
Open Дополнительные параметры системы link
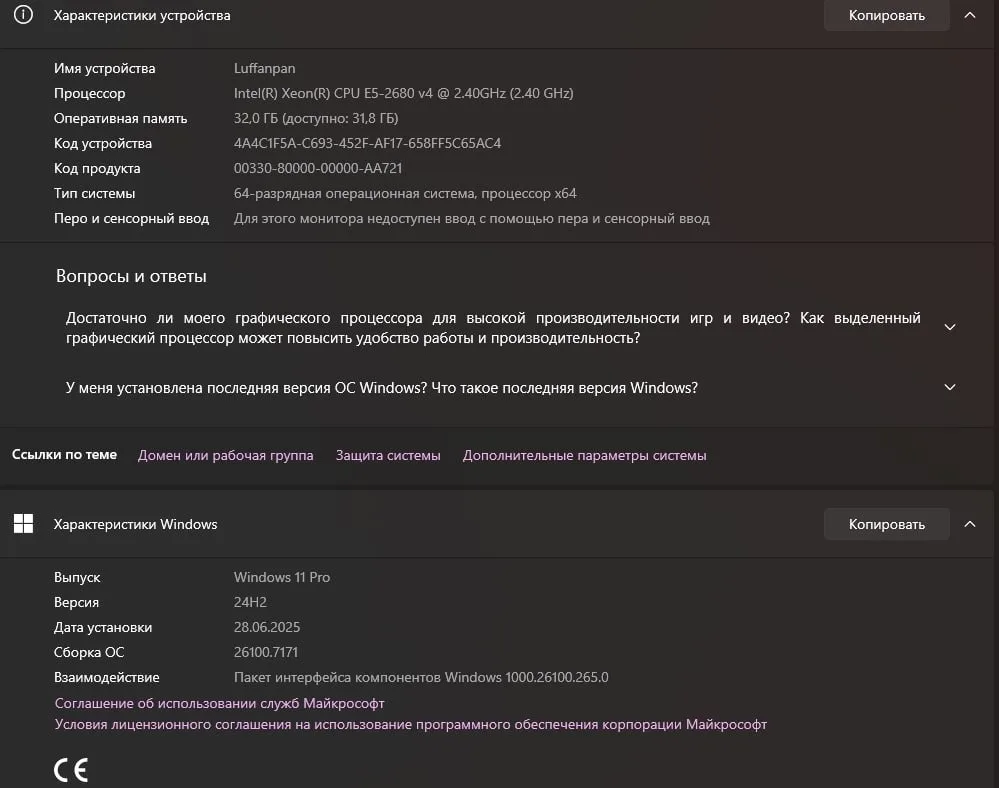pos(584,455)
